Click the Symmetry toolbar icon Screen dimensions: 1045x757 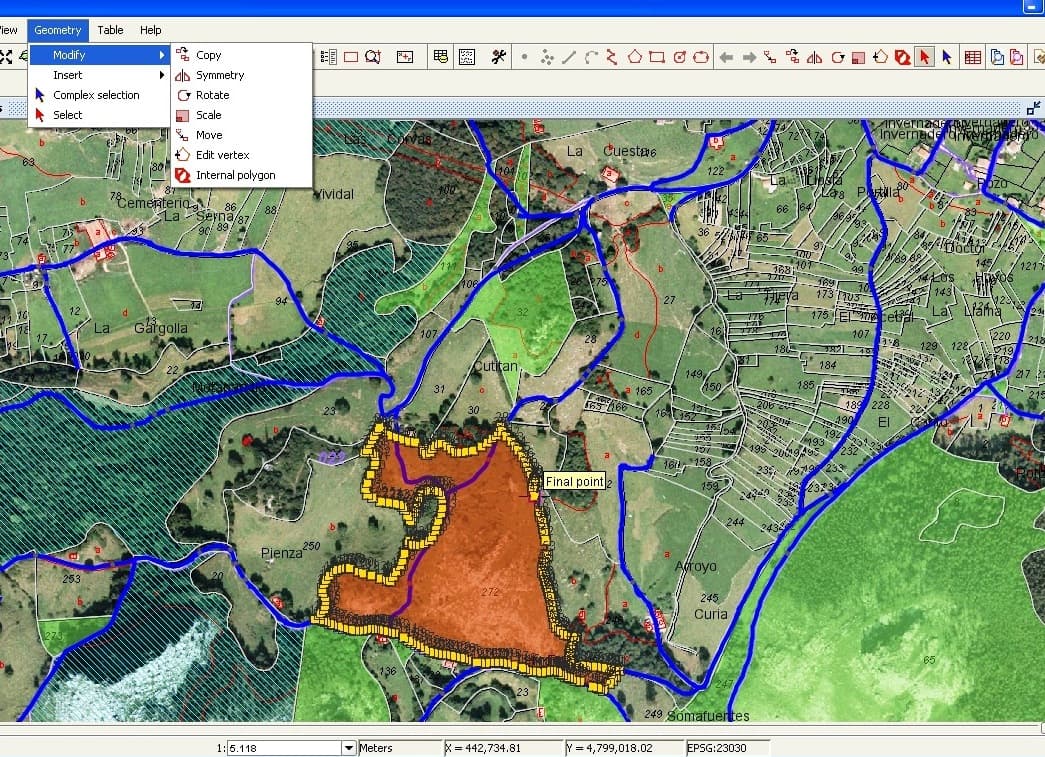(814, 57)
